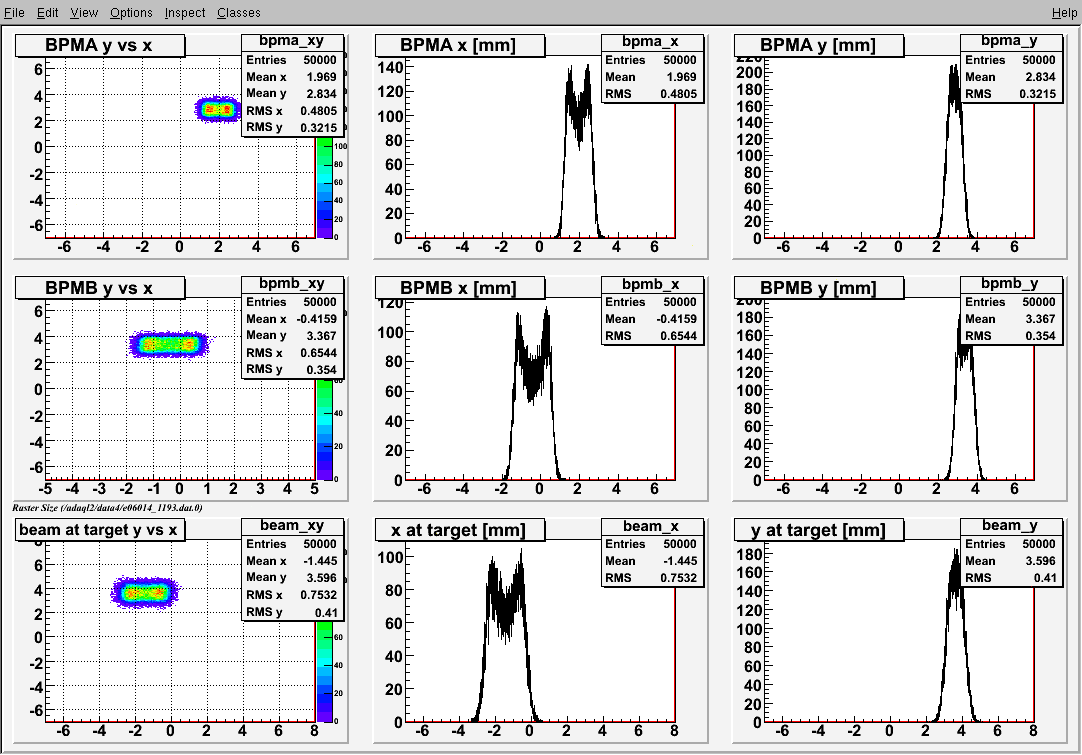The height and width of the screenshot is (755, 1082).
Task: Click 'Entries 50000' in bpma_x stats
Action: pyautogui.click(x=651, y=60)
